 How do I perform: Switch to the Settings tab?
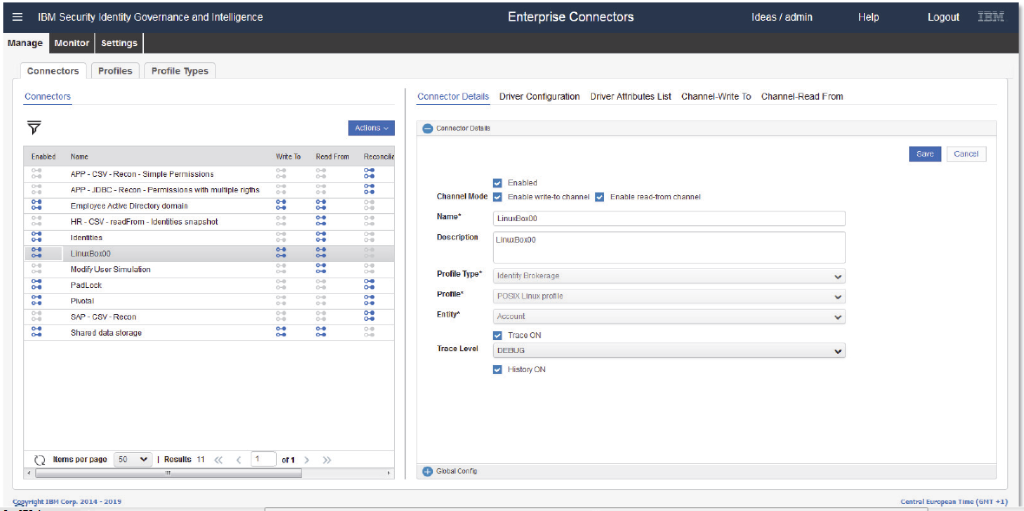coord(119,43)
